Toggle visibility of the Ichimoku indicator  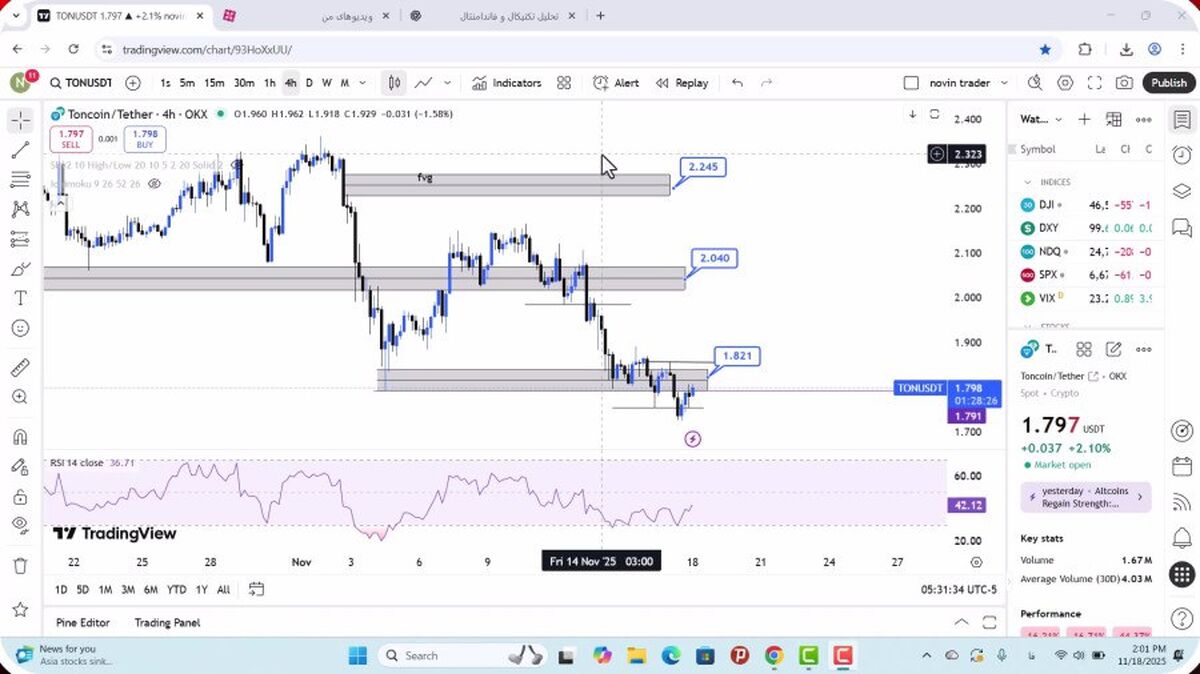point(155,184)
